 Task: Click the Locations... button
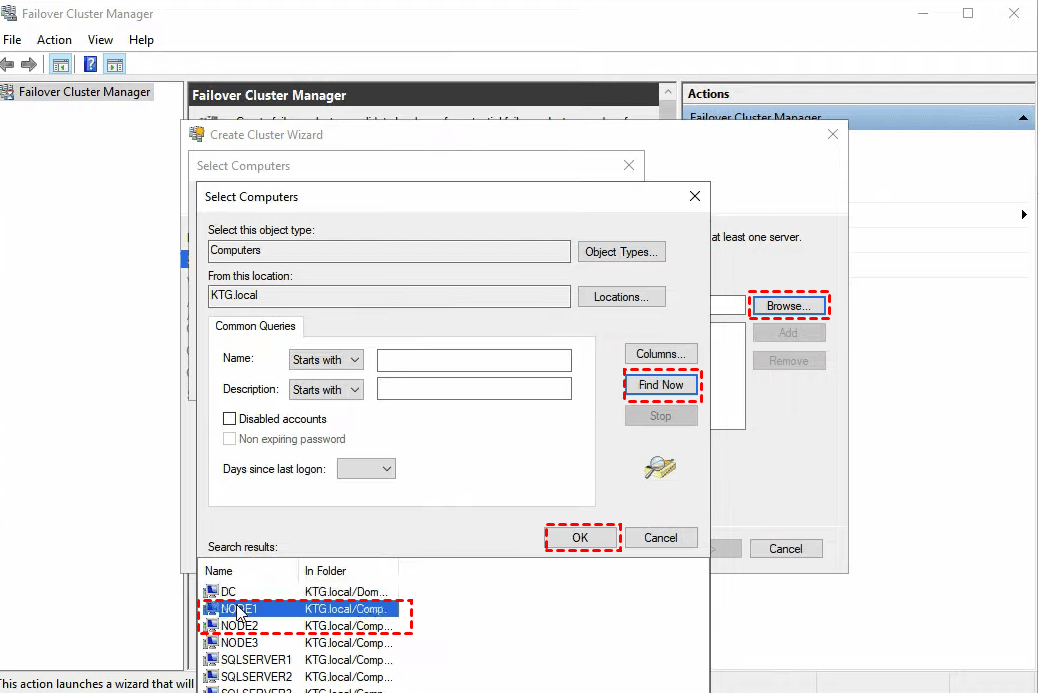(x=621, y=297)
